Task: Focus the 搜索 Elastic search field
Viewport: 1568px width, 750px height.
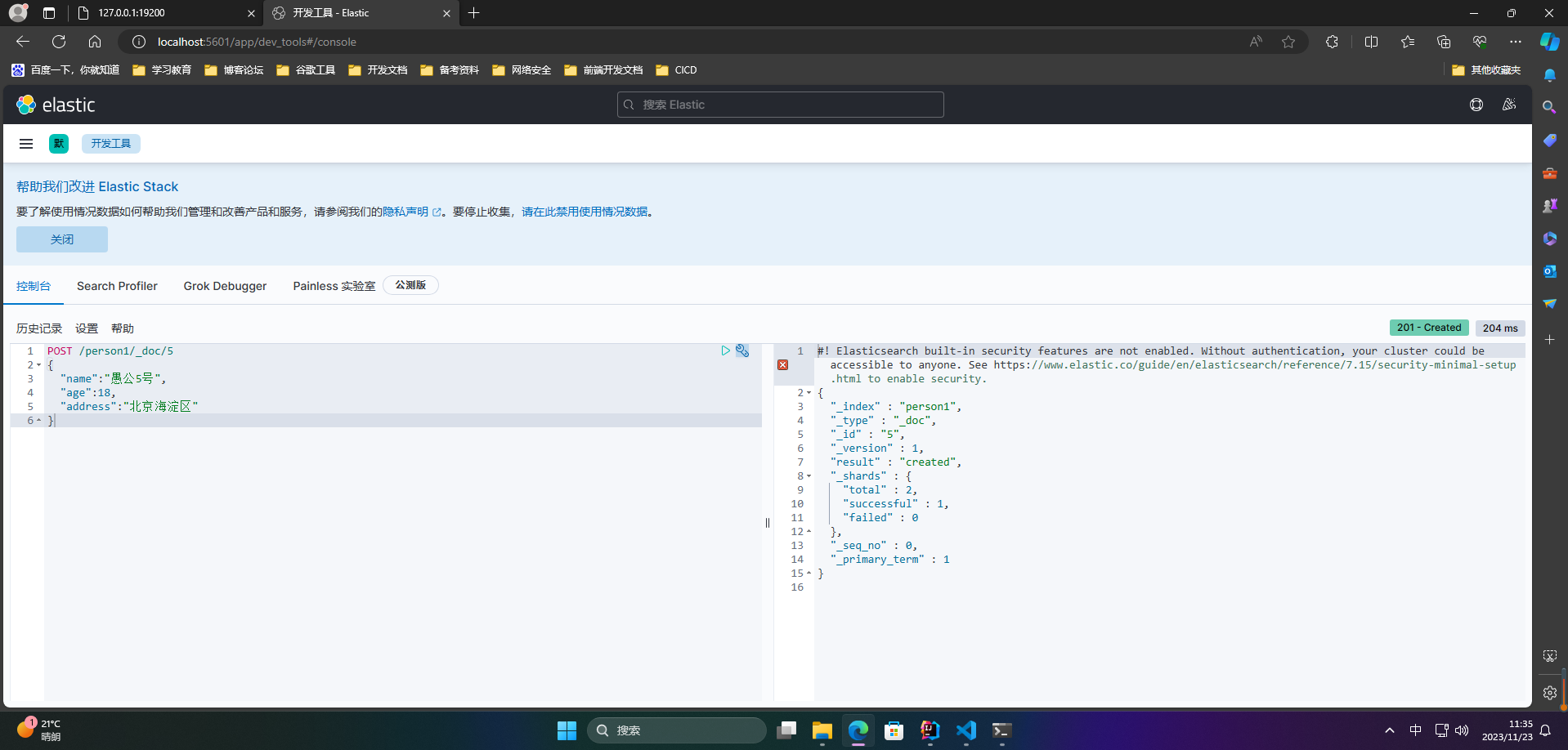Action: 781,105
